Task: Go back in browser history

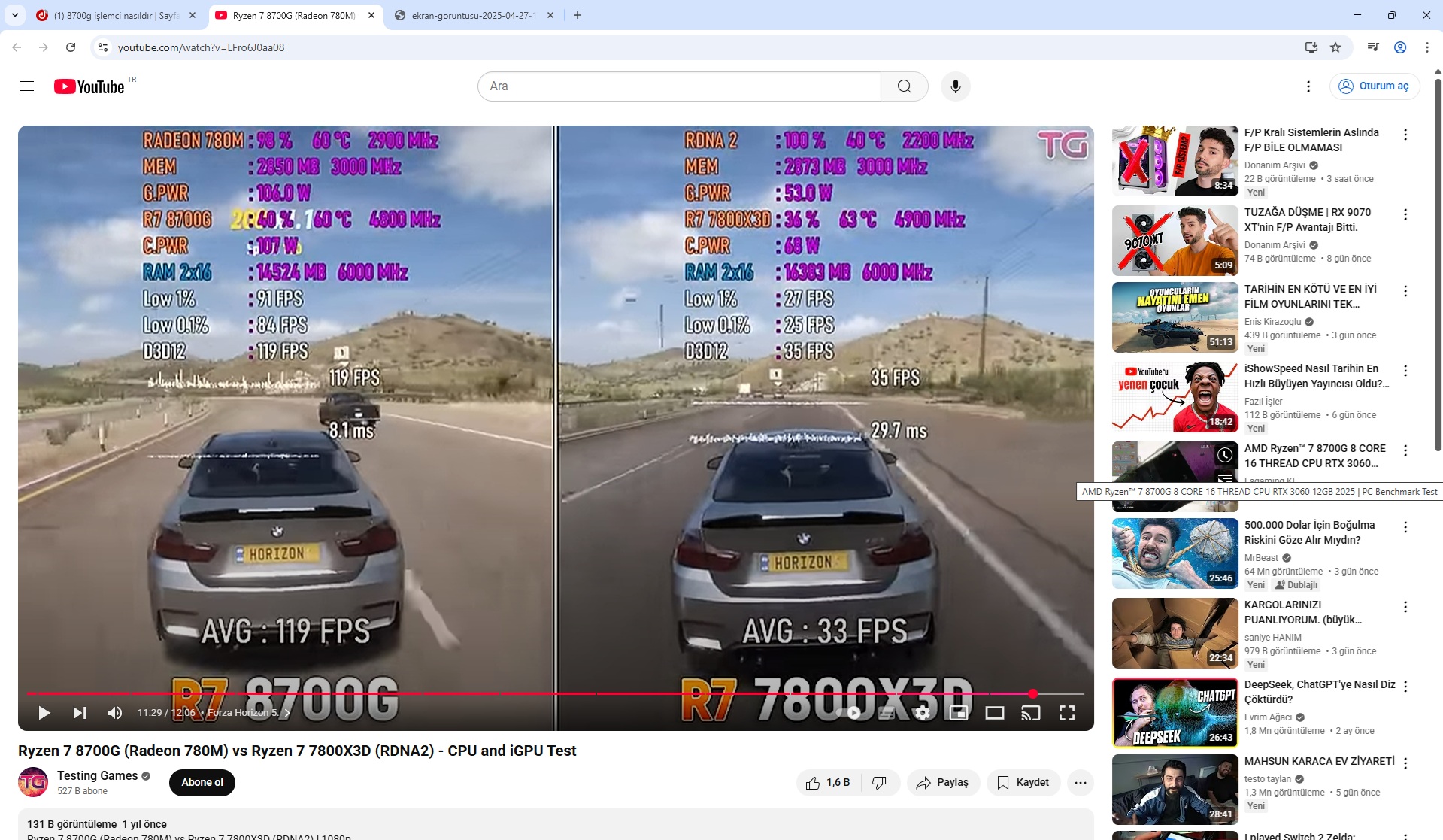Action: click(17, 47)
